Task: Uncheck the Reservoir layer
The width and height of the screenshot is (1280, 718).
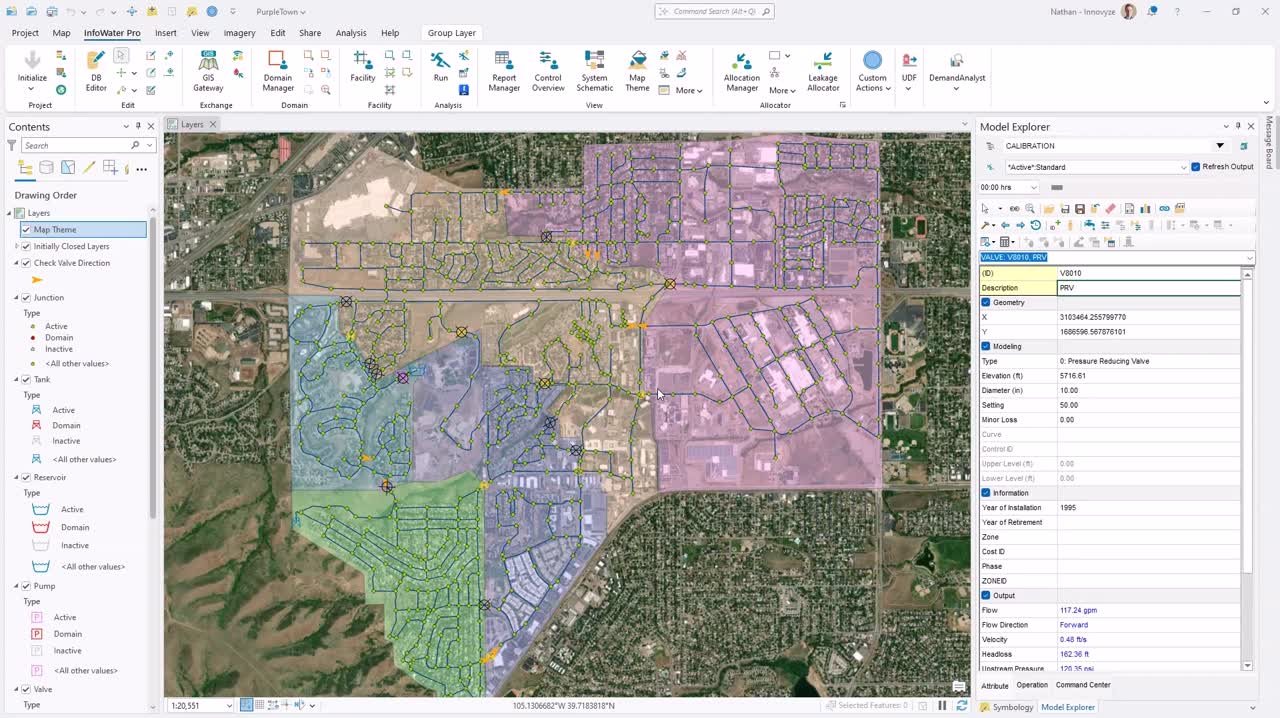Action: point(26,477)
